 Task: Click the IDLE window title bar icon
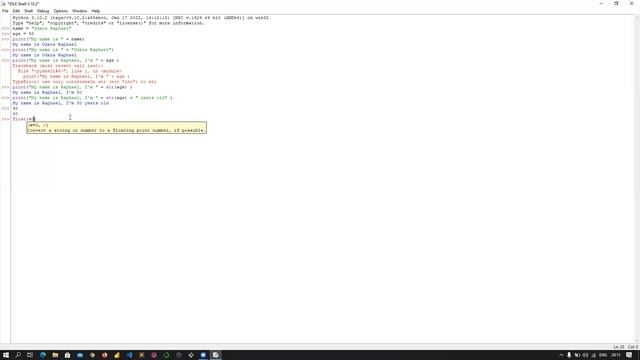[x=3, y=4]
